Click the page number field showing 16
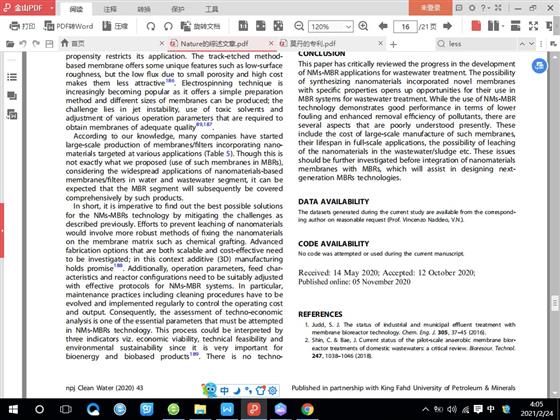Screen dimensions: 560x420 tap(405, 26)
